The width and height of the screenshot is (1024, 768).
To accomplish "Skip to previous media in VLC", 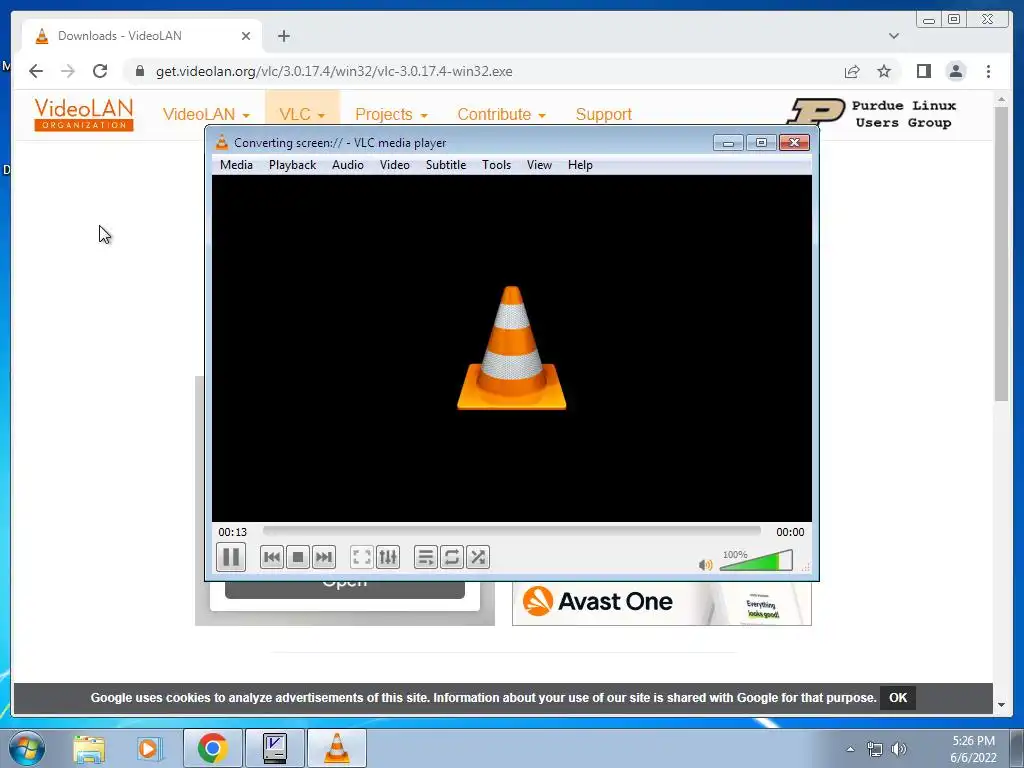I will 272,557.
